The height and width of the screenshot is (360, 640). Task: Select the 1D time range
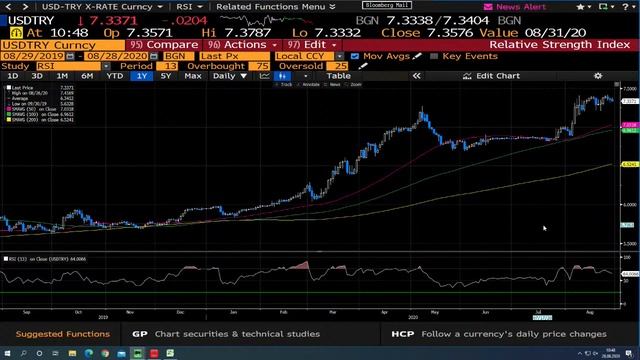[13, 76]
